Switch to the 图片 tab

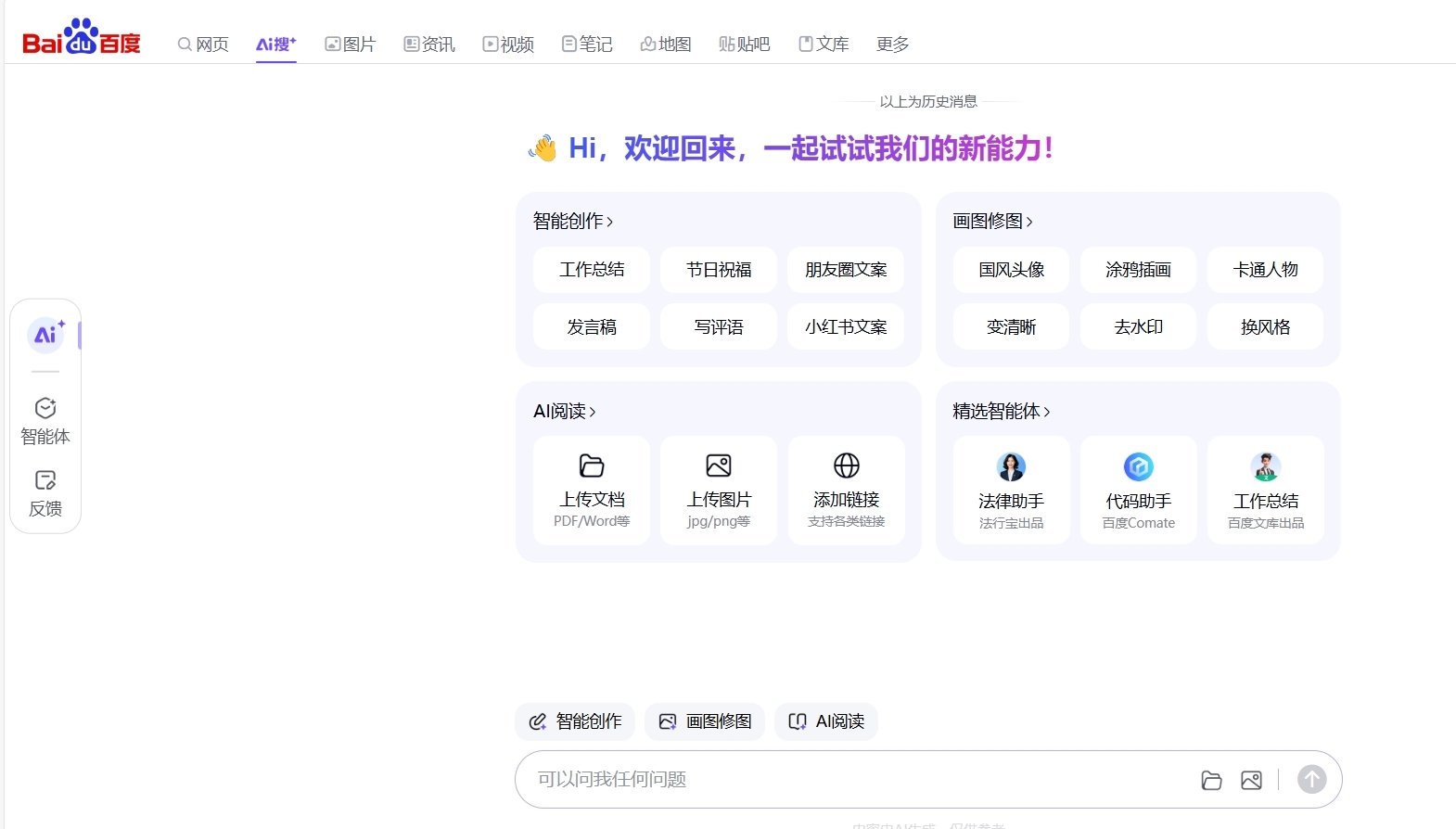click(x=350, y=45)
